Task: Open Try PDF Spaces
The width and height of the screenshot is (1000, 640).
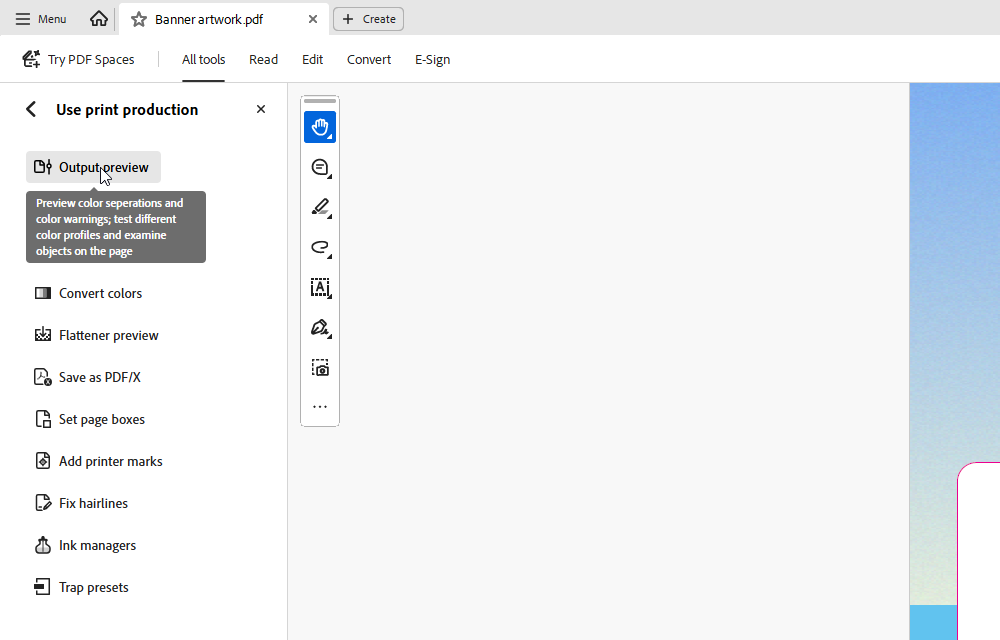Action: (78, 59)
